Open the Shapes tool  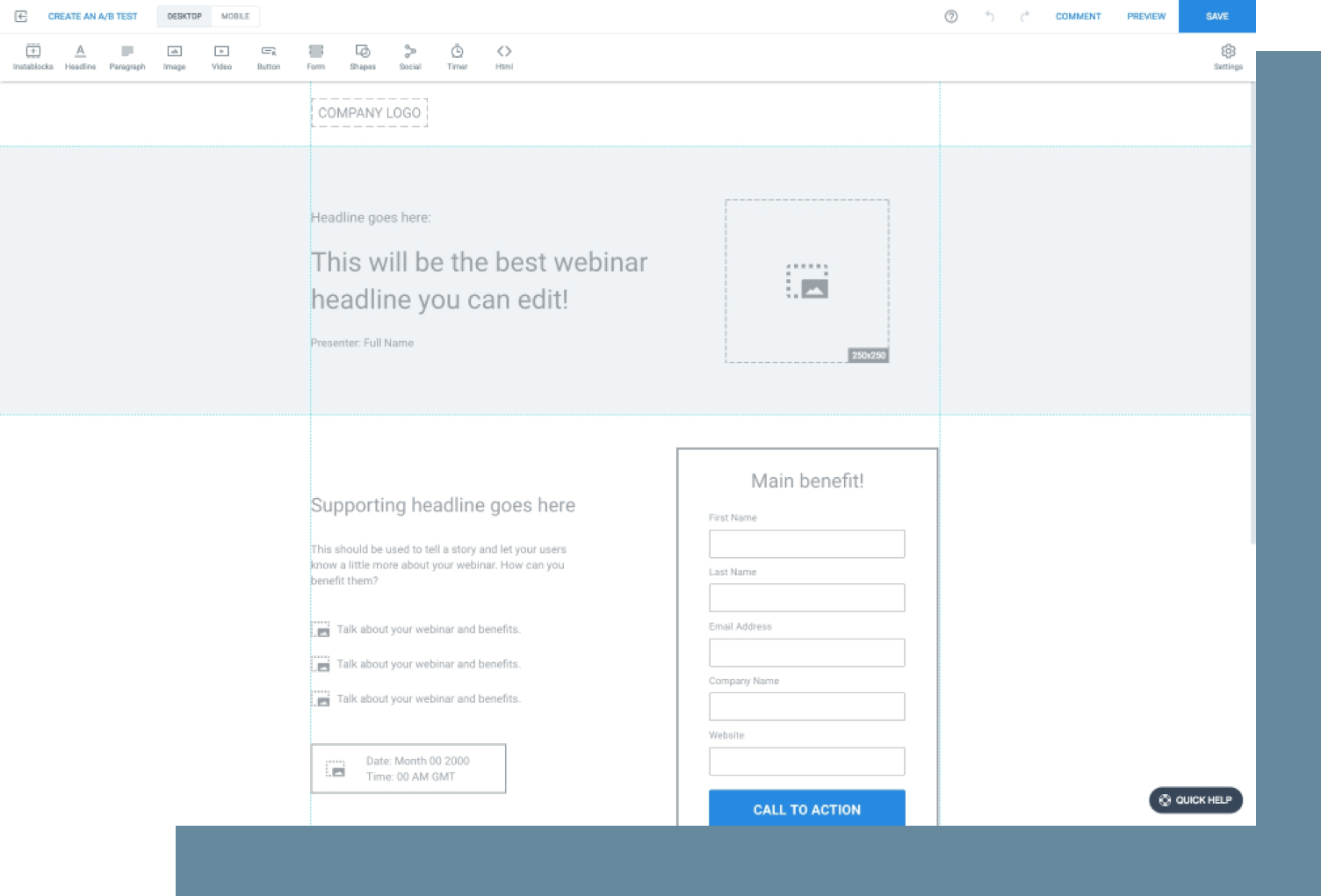[x=363, y=57]
